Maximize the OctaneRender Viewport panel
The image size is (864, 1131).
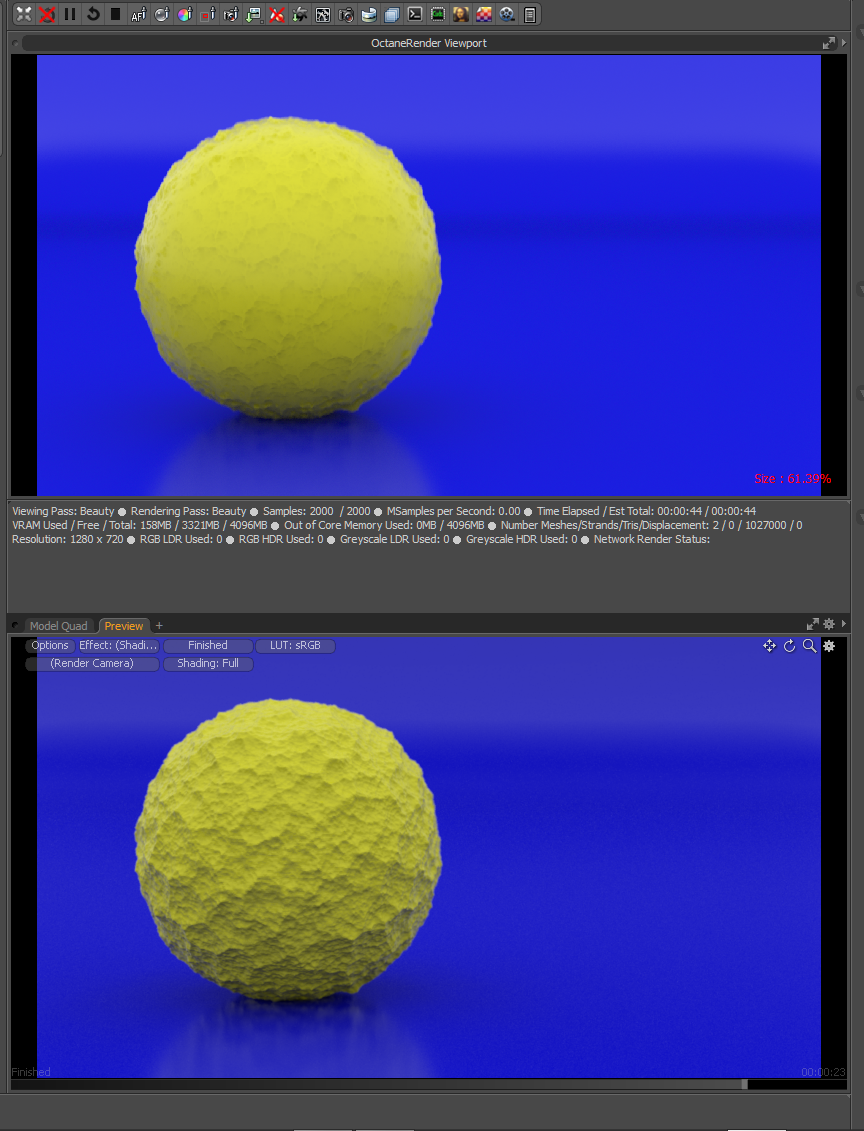(829, 43)
